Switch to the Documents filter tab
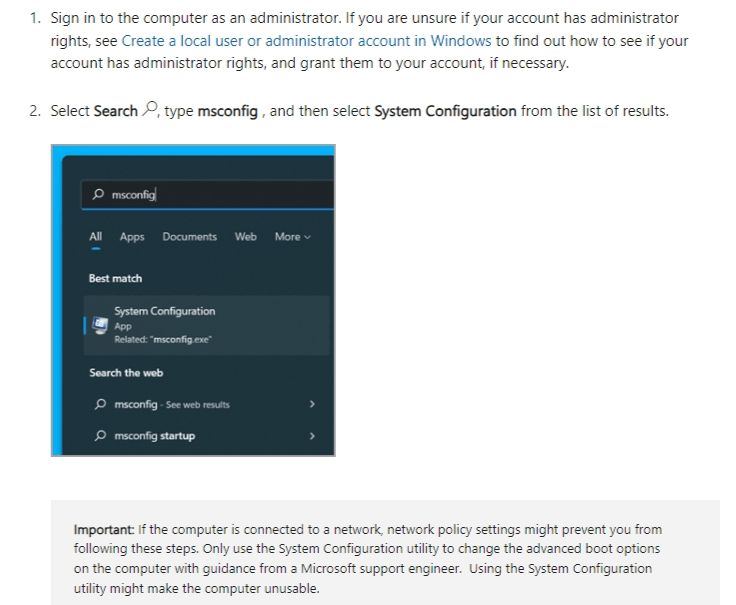The height and width of the screenshot is (605, 736). click(190, 237)
